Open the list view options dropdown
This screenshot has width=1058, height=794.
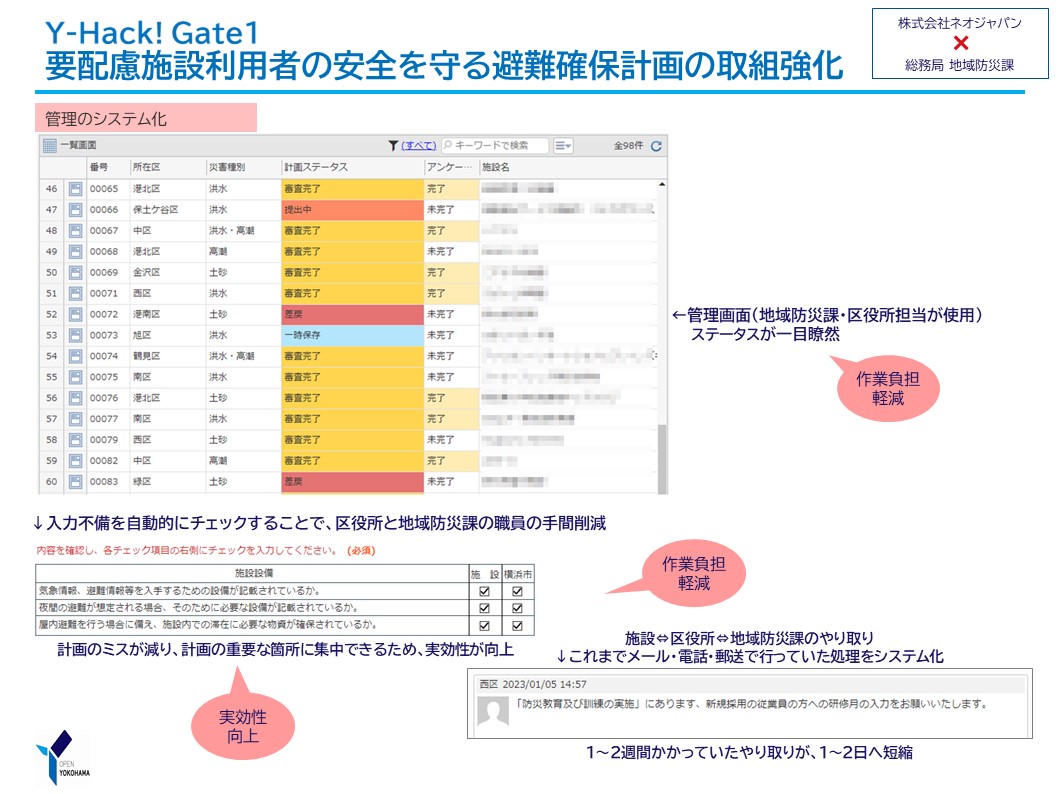563,145
